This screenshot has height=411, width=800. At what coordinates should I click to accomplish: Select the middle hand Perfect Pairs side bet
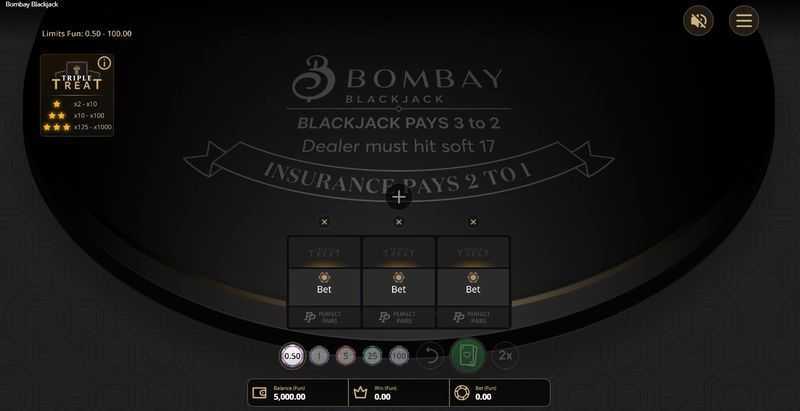(399, 318)
